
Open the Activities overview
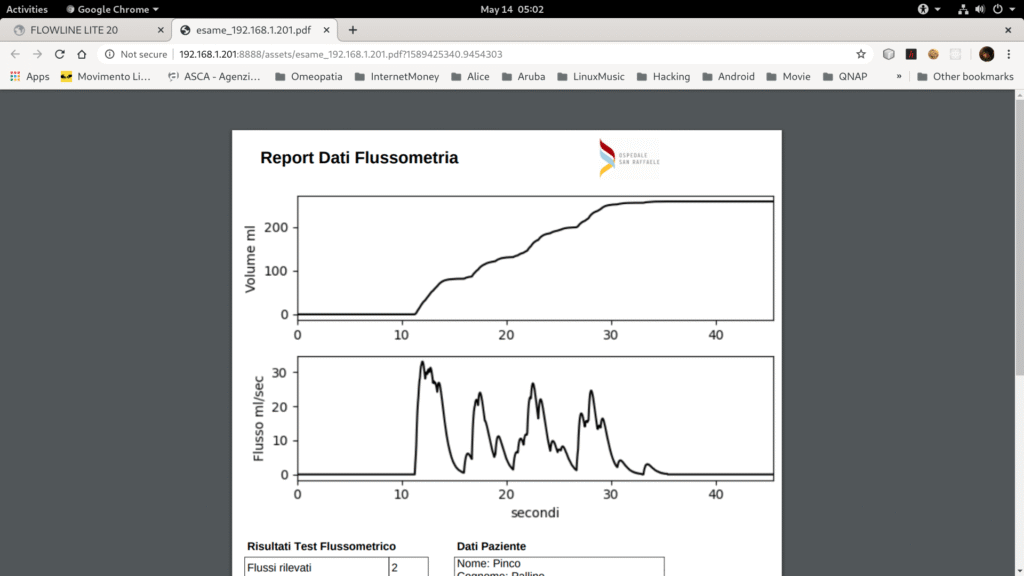27,9
